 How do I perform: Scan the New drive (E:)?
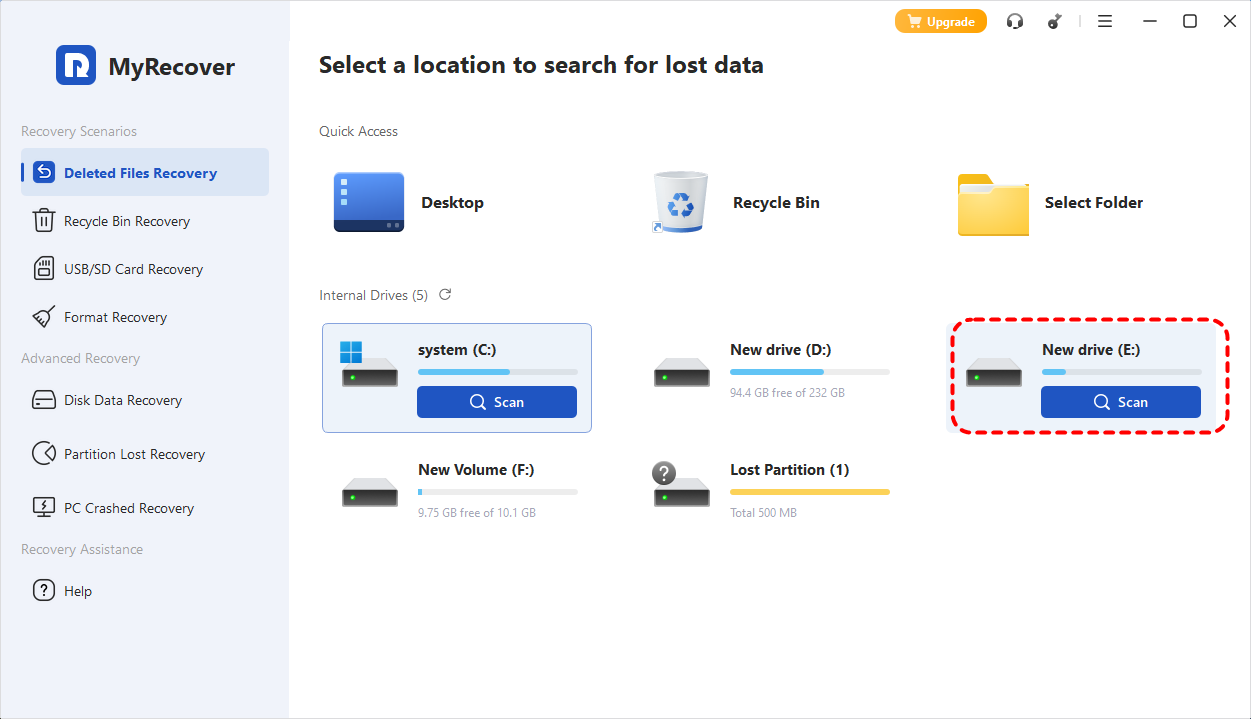click(x=1121, y=402)
